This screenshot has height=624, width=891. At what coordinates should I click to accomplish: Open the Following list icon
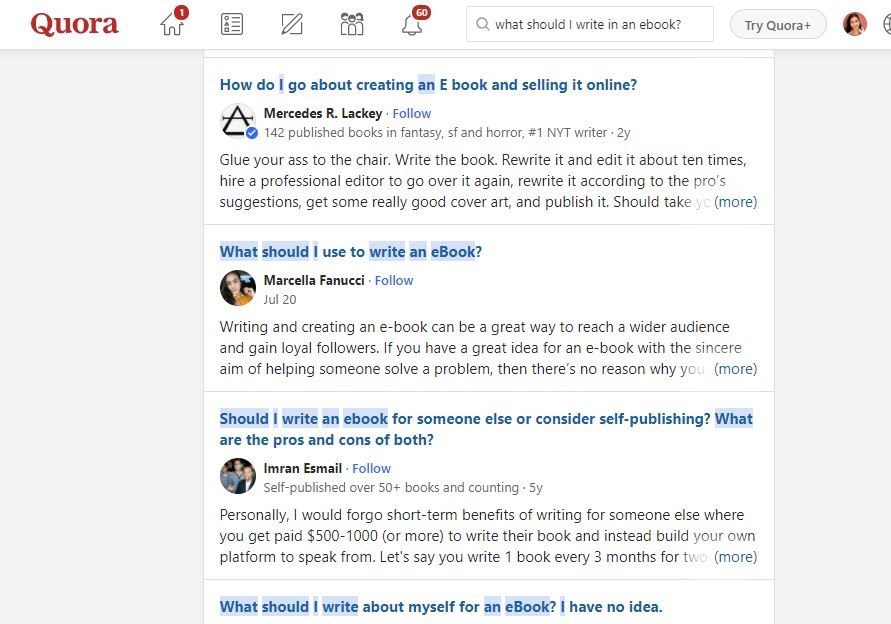[x=232, y=24]
